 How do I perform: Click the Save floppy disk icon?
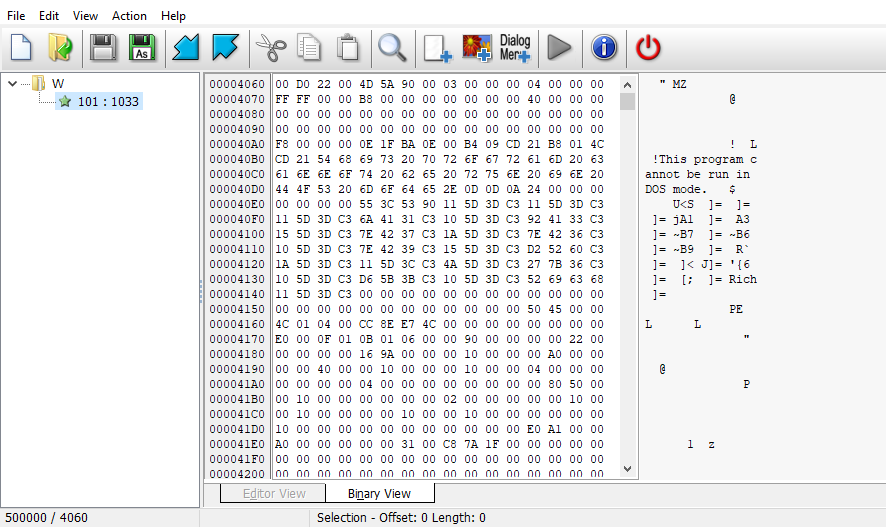pyautogui.click(x=102, y=47)
